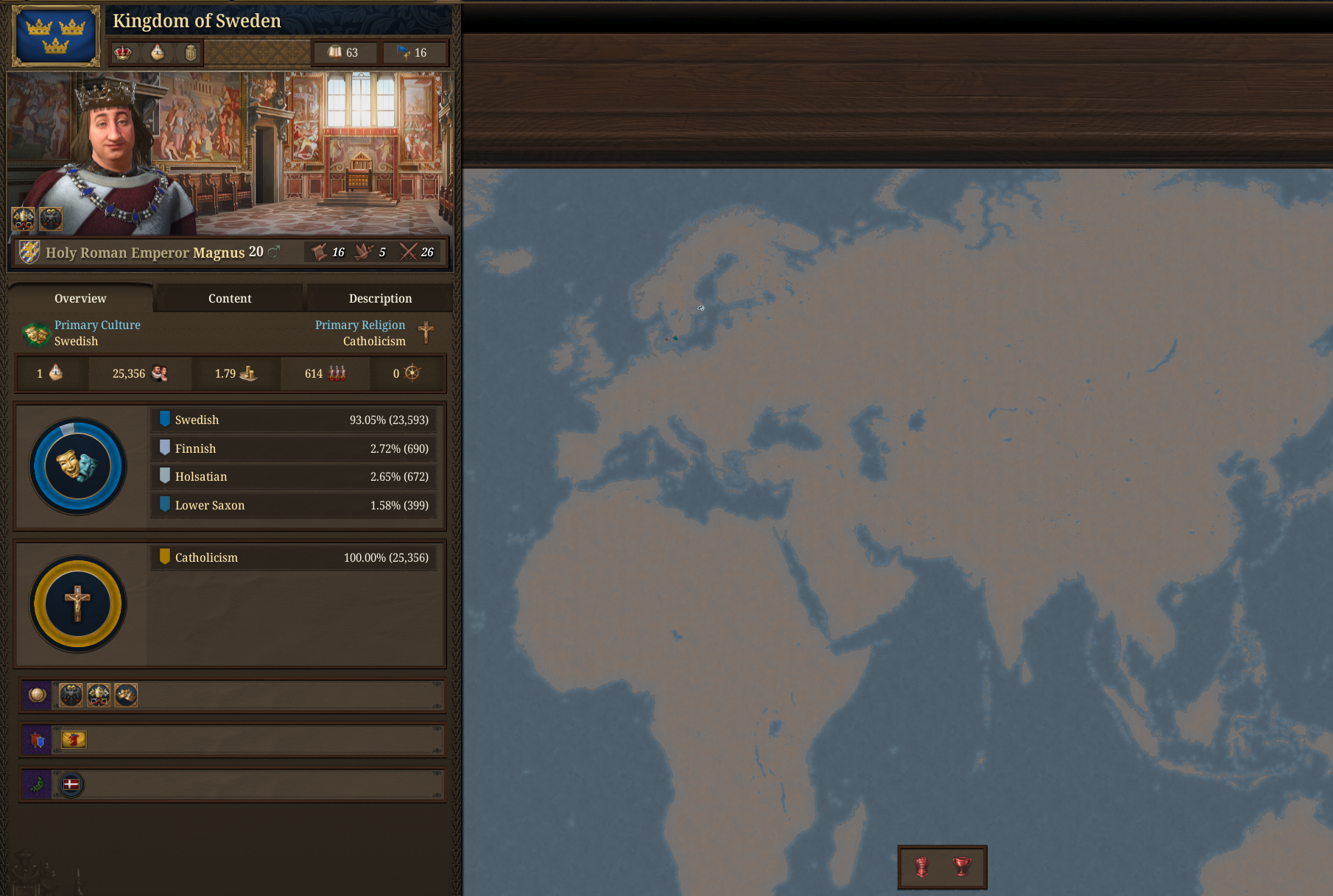Click the town icon beside the number 1
The height and width of the screenshot is (896, 1333).
coord(56,373)
